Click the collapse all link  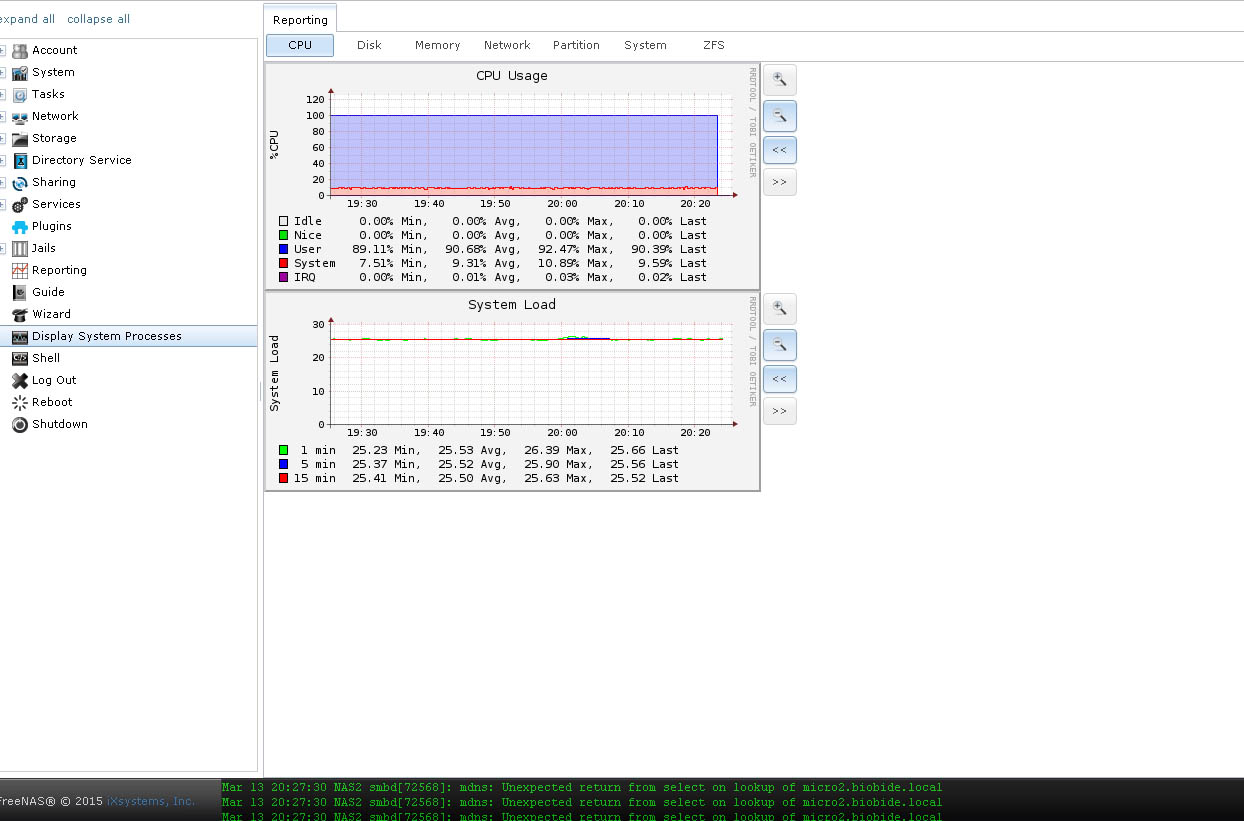[x=98, y=19]
